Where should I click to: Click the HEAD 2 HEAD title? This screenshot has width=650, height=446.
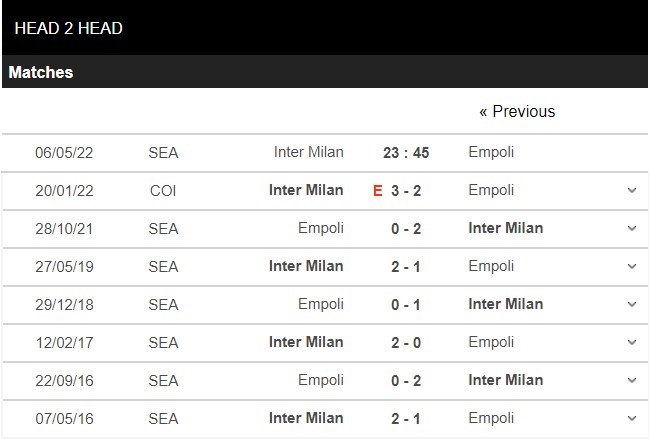(69, 28)
